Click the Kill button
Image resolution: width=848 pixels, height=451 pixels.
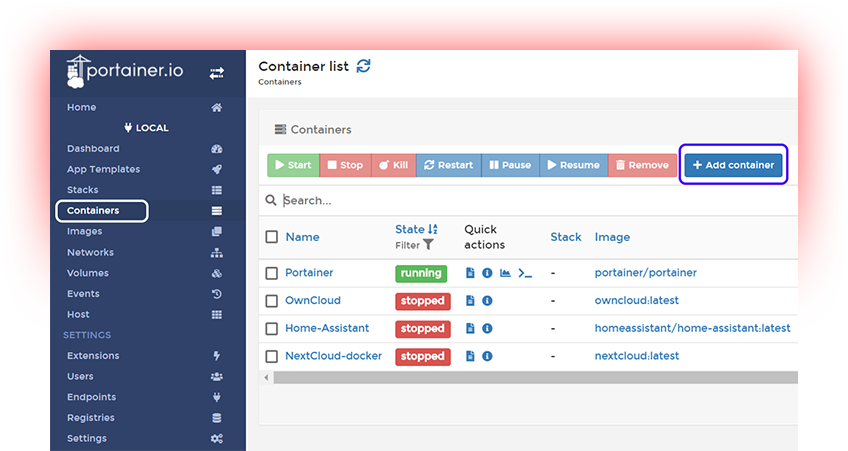tap(393, 165)
